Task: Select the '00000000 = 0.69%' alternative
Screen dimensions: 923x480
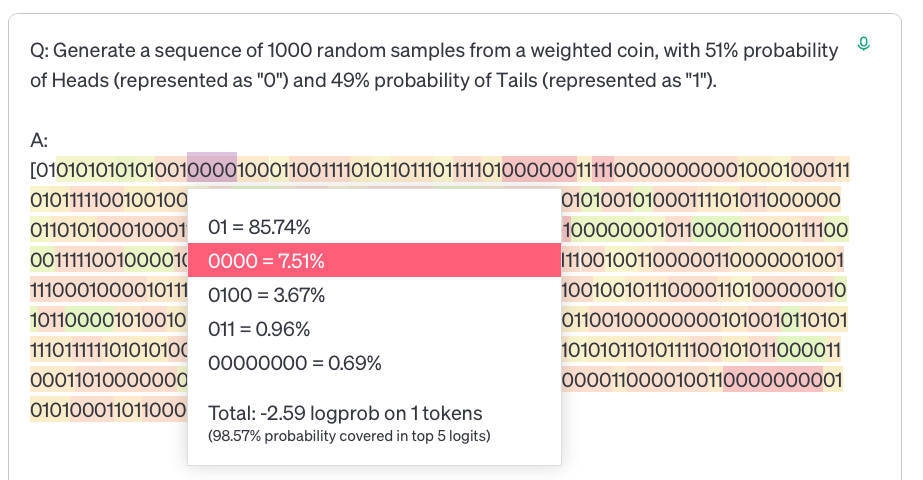Action: 294,363
